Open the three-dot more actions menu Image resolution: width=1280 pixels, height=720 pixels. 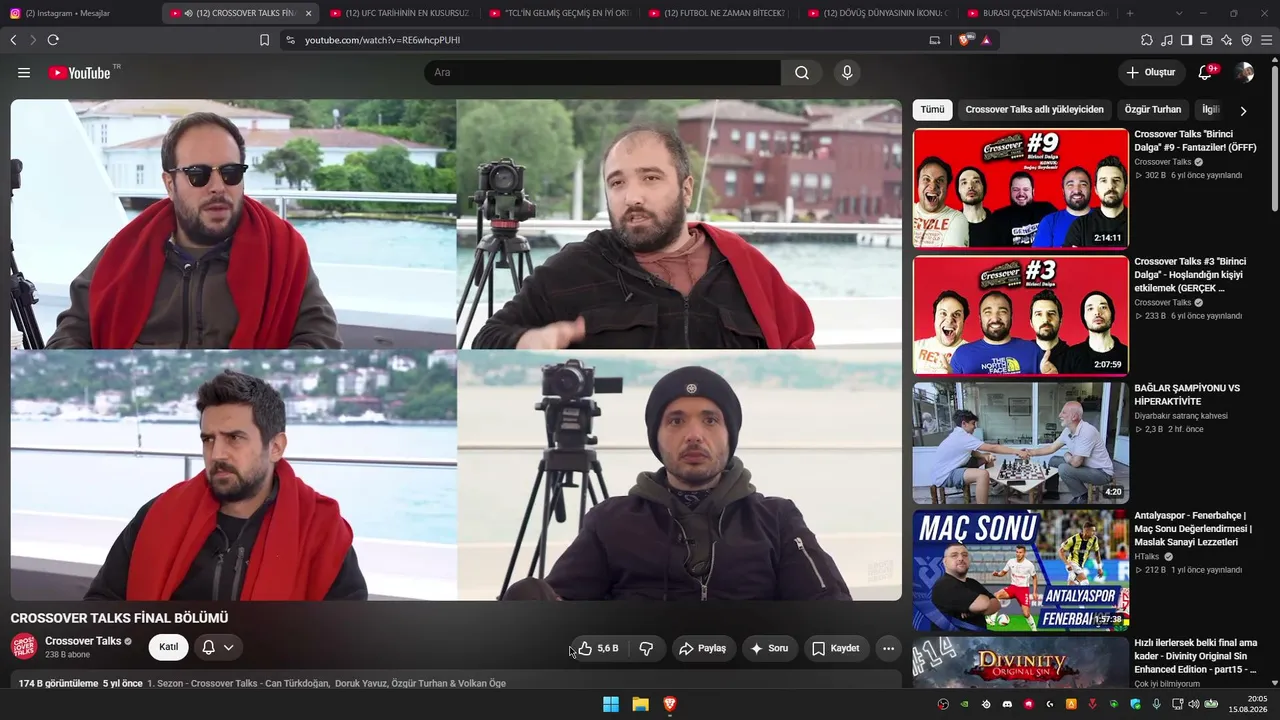coord(888,648)
